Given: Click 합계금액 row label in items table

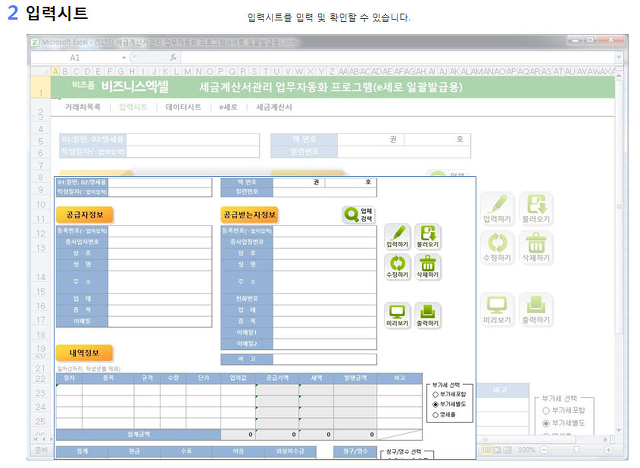Looking at the screenshot, I should (x=138, y=435).
